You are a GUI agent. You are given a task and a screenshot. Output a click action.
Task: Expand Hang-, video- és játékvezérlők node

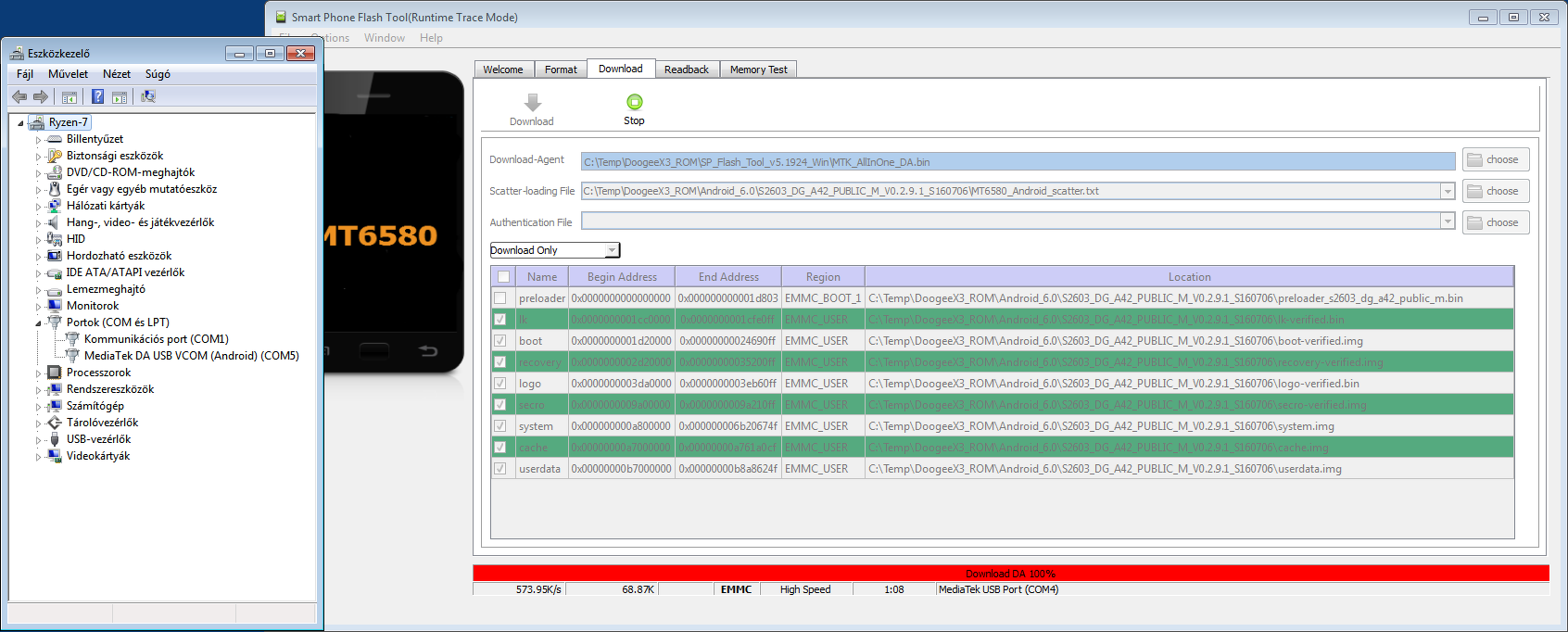click(38, 223)
